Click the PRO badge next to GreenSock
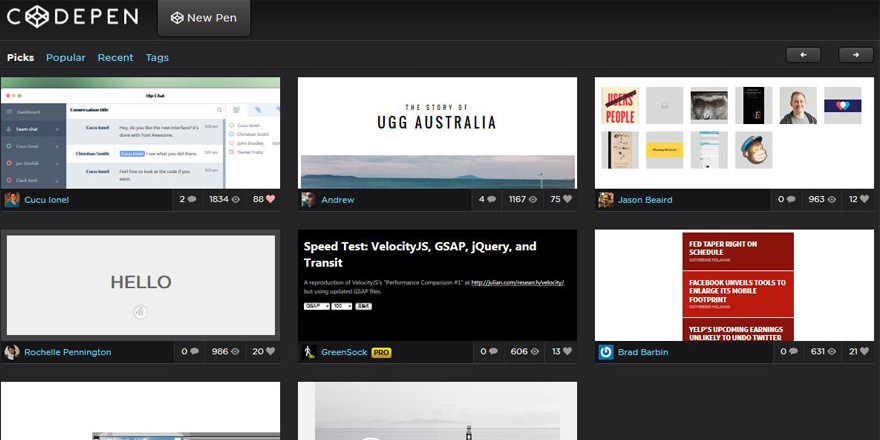880x440 pixels. (381, 352)
